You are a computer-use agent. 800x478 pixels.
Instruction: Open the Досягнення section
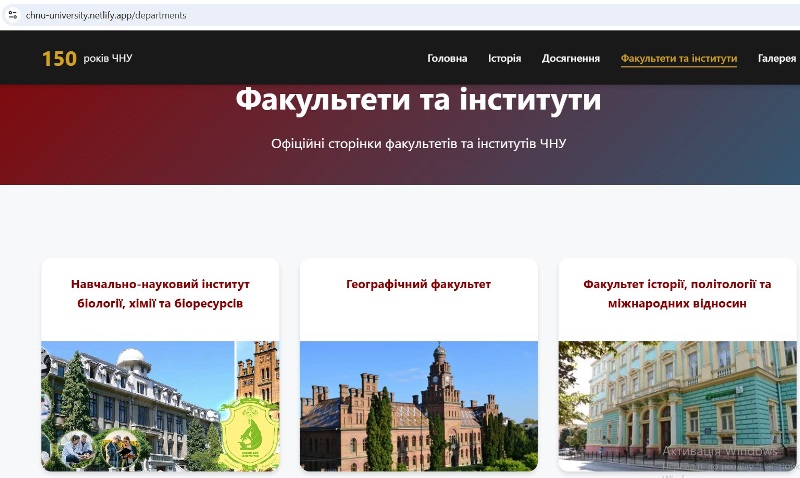570,59
